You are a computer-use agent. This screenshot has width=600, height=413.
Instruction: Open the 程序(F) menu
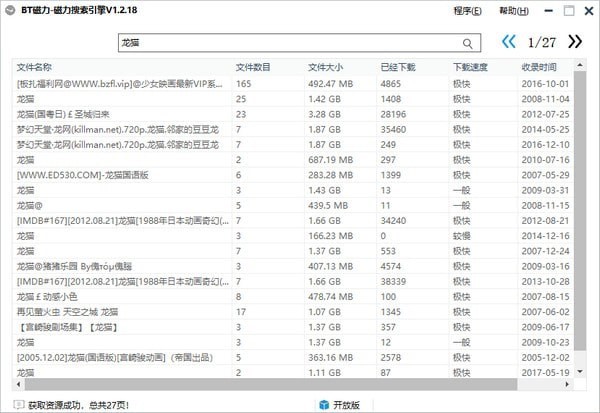tap(467, 11)
